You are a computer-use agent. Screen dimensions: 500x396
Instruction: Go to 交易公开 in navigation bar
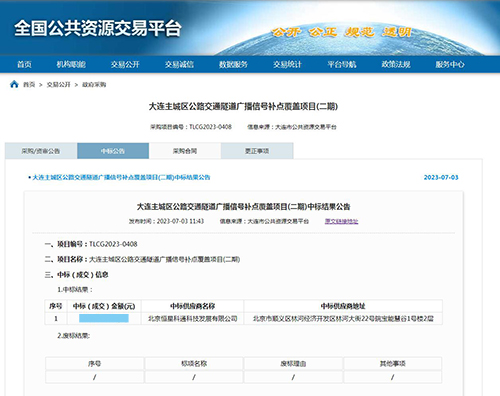point(125,64)
